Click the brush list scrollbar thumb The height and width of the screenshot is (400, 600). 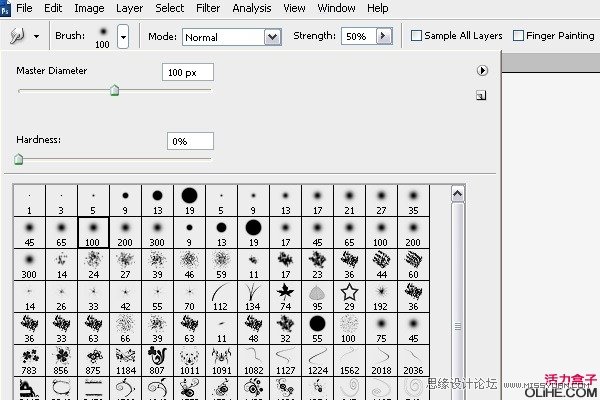tap(458, 327)
